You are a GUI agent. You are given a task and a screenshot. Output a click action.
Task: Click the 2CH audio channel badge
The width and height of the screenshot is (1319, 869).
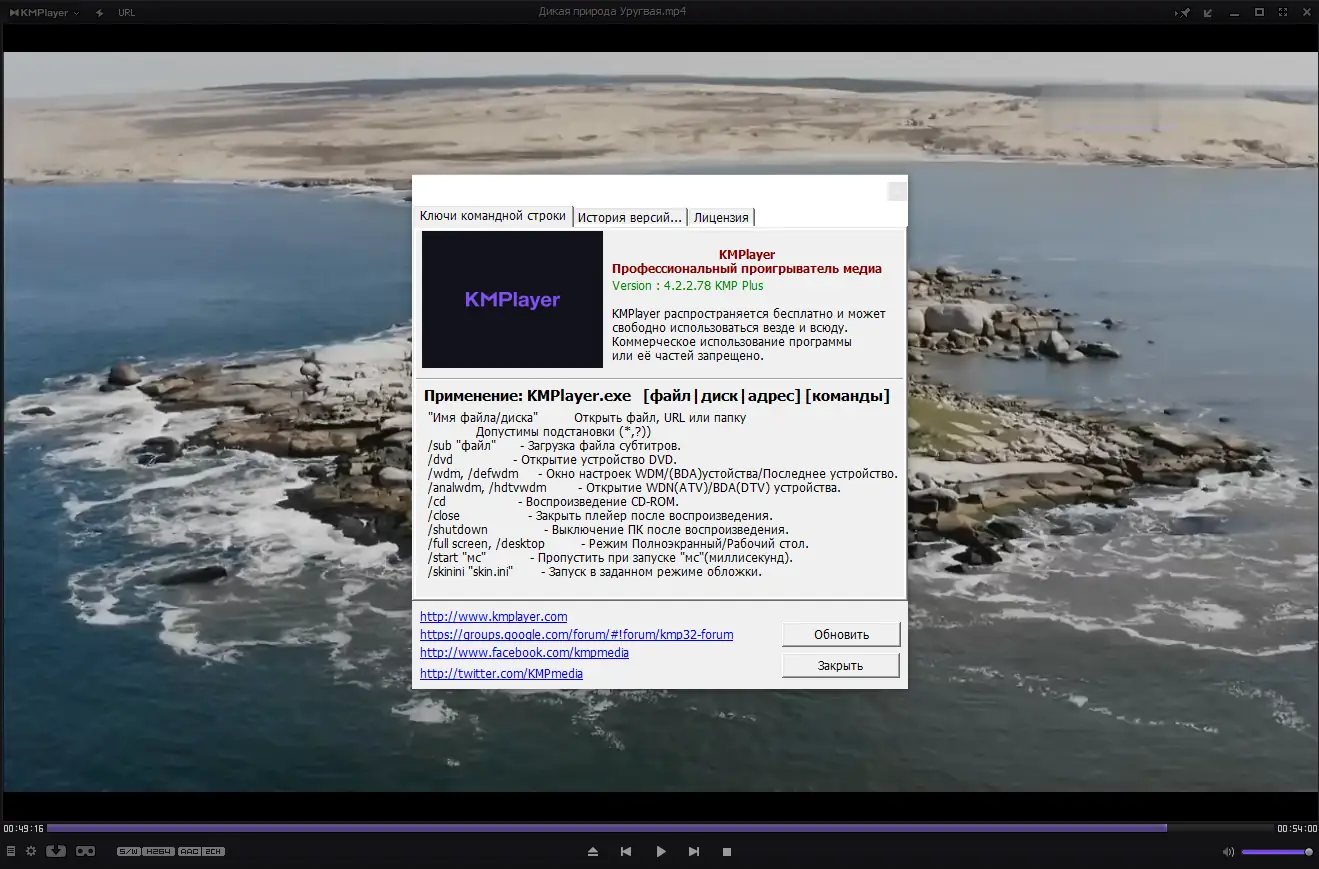(214, 852)
